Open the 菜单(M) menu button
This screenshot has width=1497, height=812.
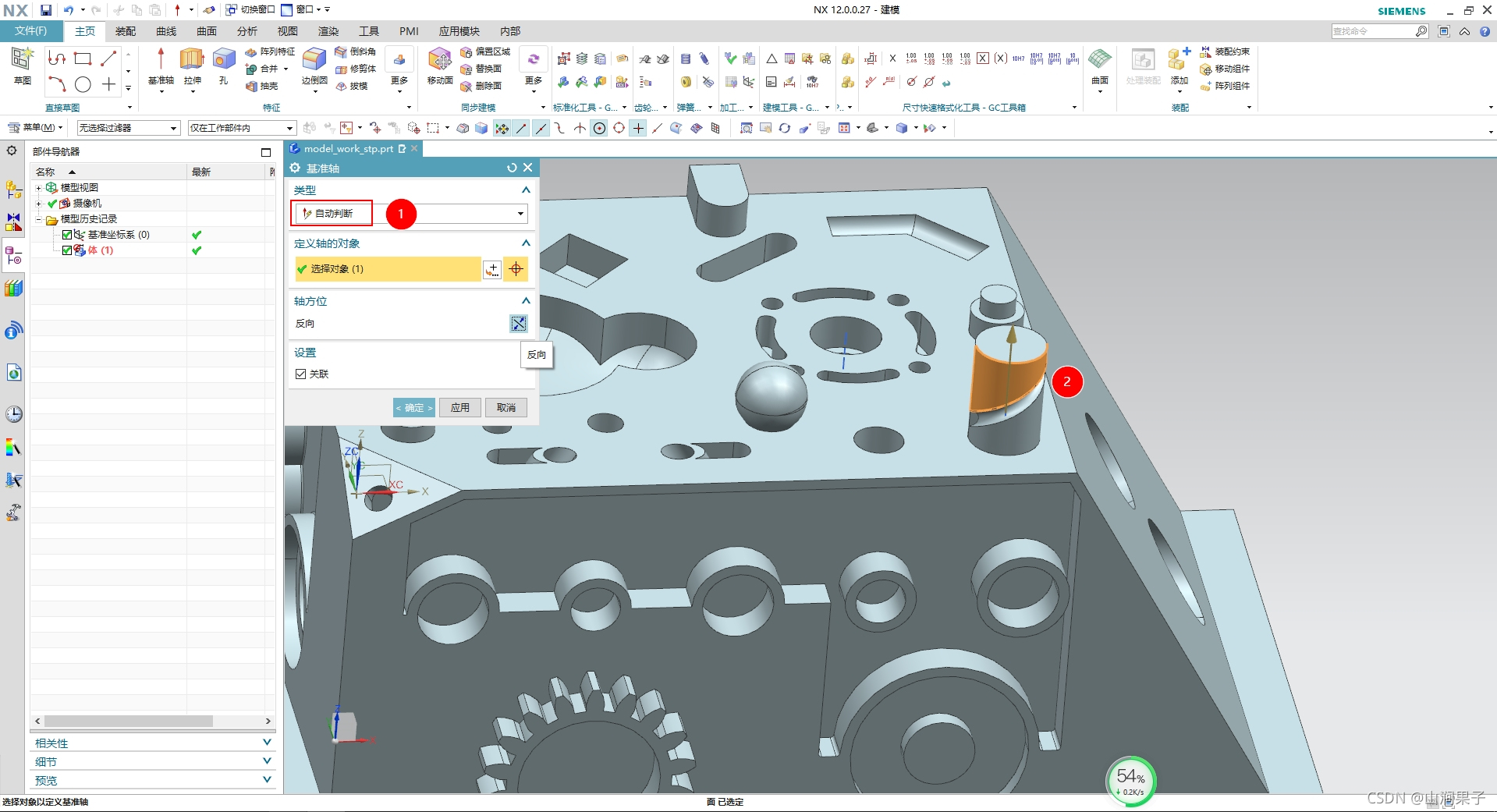tap(35, 128)
